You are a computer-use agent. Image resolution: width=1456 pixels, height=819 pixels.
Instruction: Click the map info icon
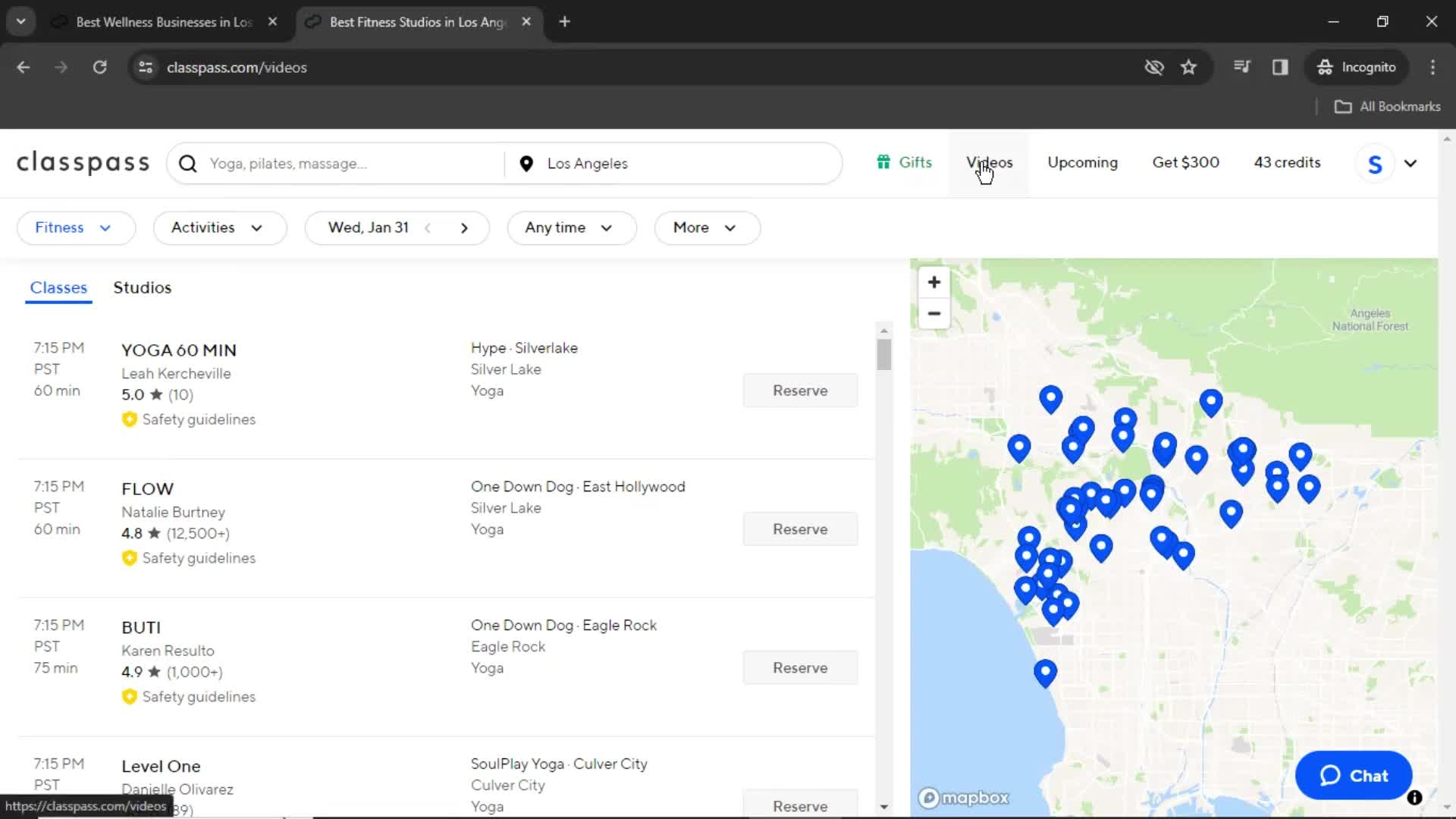click(x=1414, y=798)
